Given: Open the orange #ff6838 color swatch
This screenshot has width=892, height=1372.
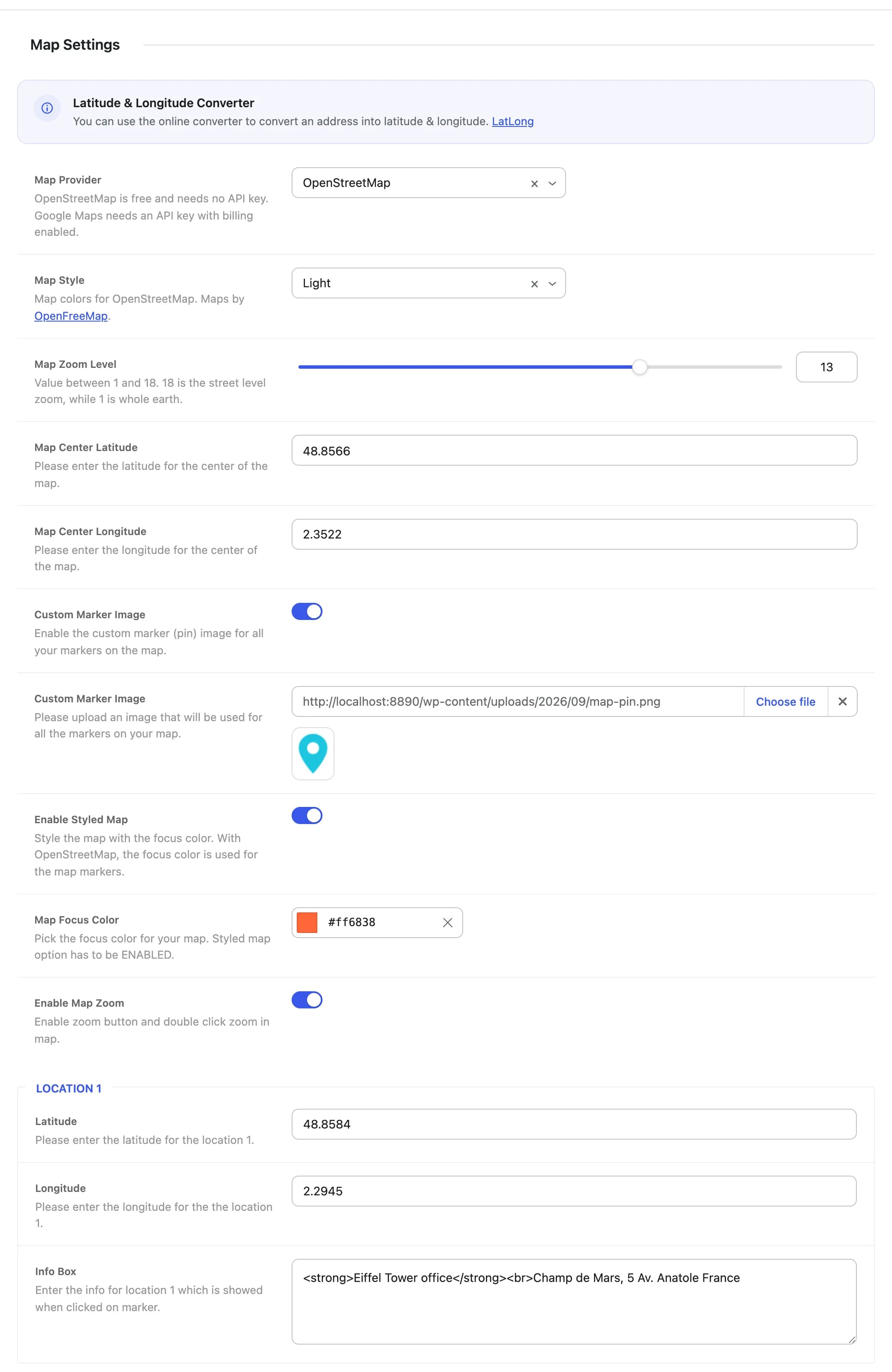Looking at the screenshot, I should coord(307,922).
